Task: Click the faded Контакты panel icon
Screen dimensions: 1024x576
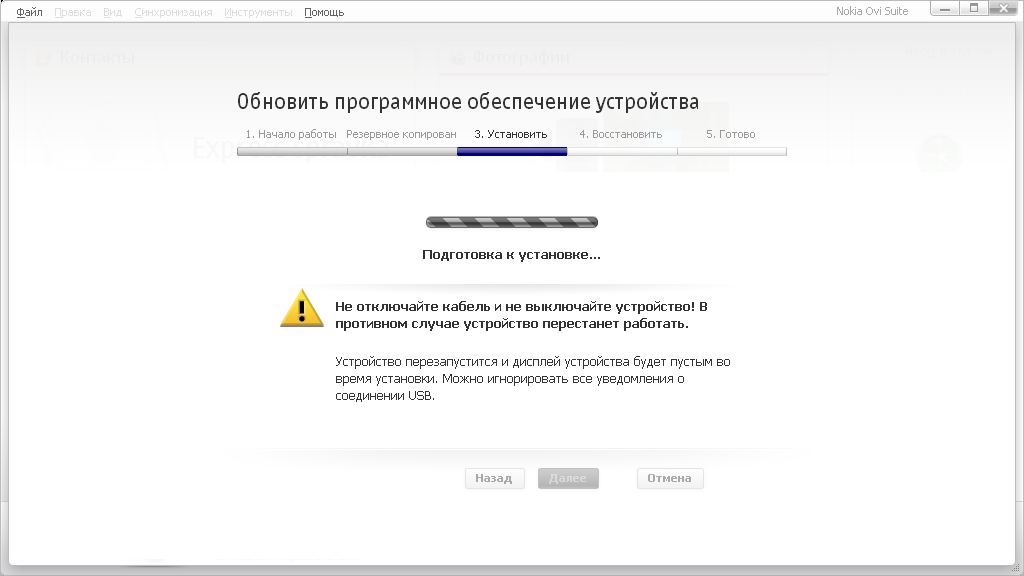Action: 42,59
